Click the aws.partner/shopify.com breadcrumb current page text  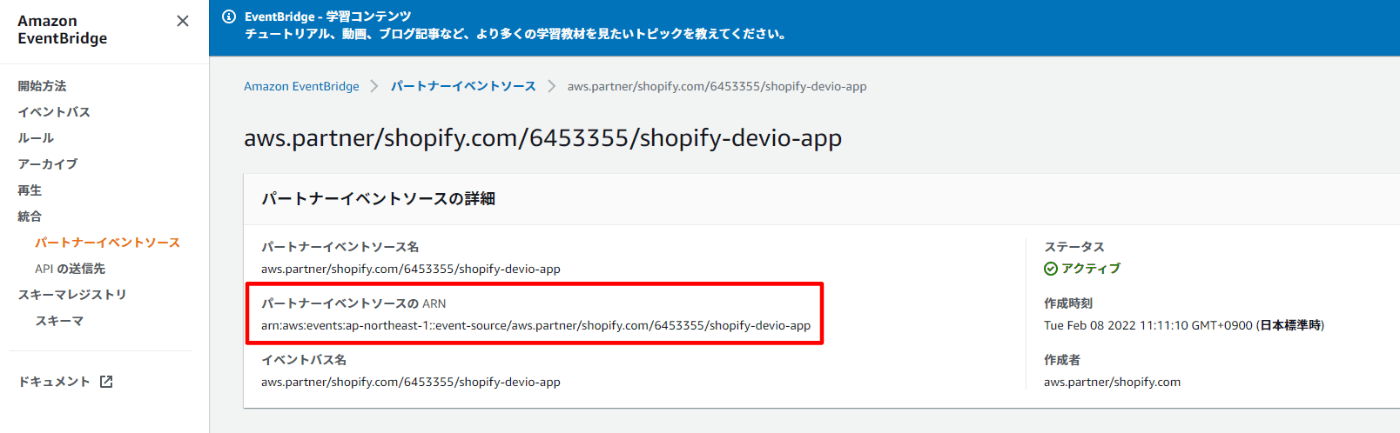pyautogui.click(x=717, y=87)
